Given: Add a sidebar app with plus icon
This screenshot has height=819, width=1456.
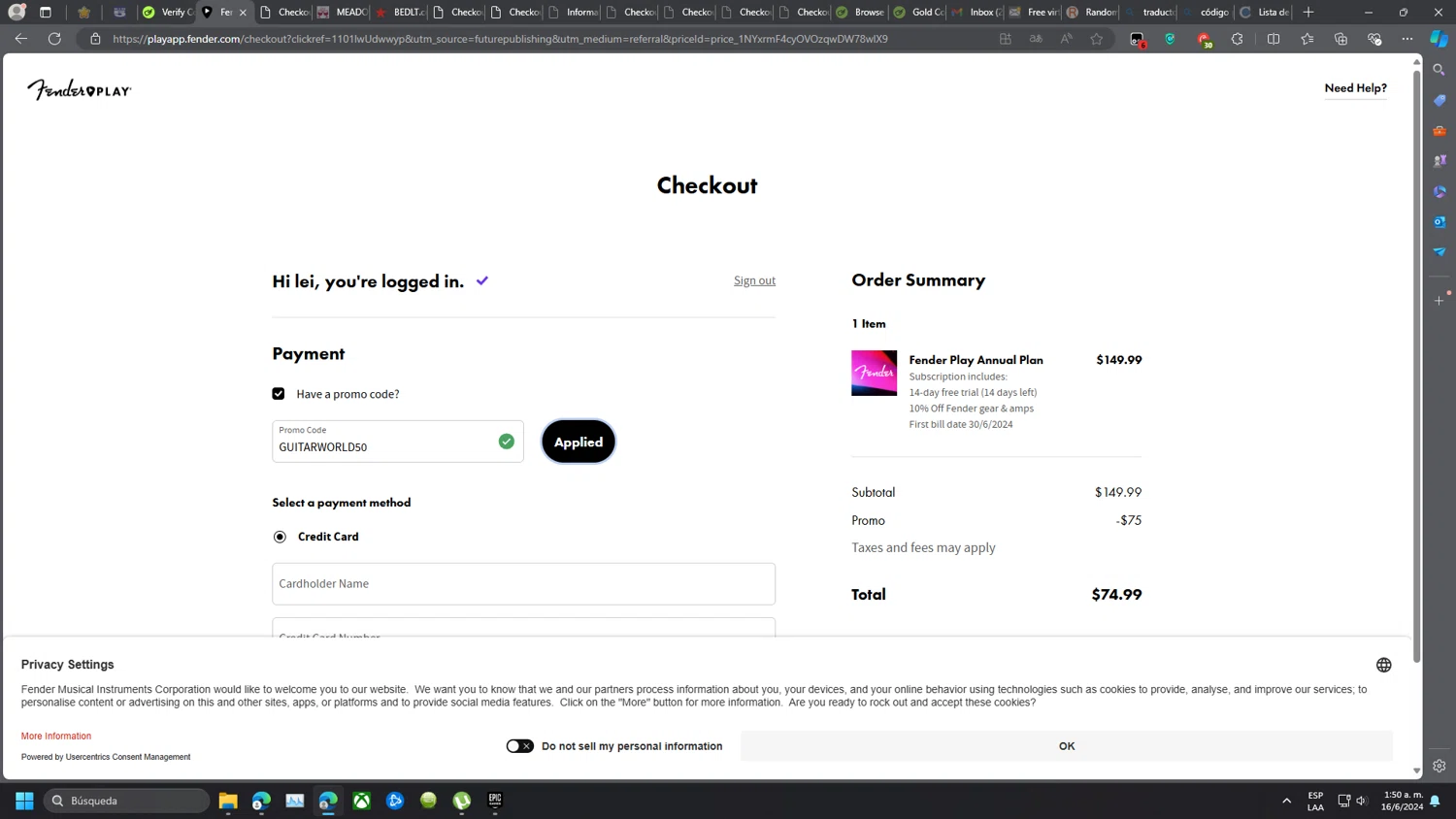Looking at the screenshot, I should coord(1439,301).
